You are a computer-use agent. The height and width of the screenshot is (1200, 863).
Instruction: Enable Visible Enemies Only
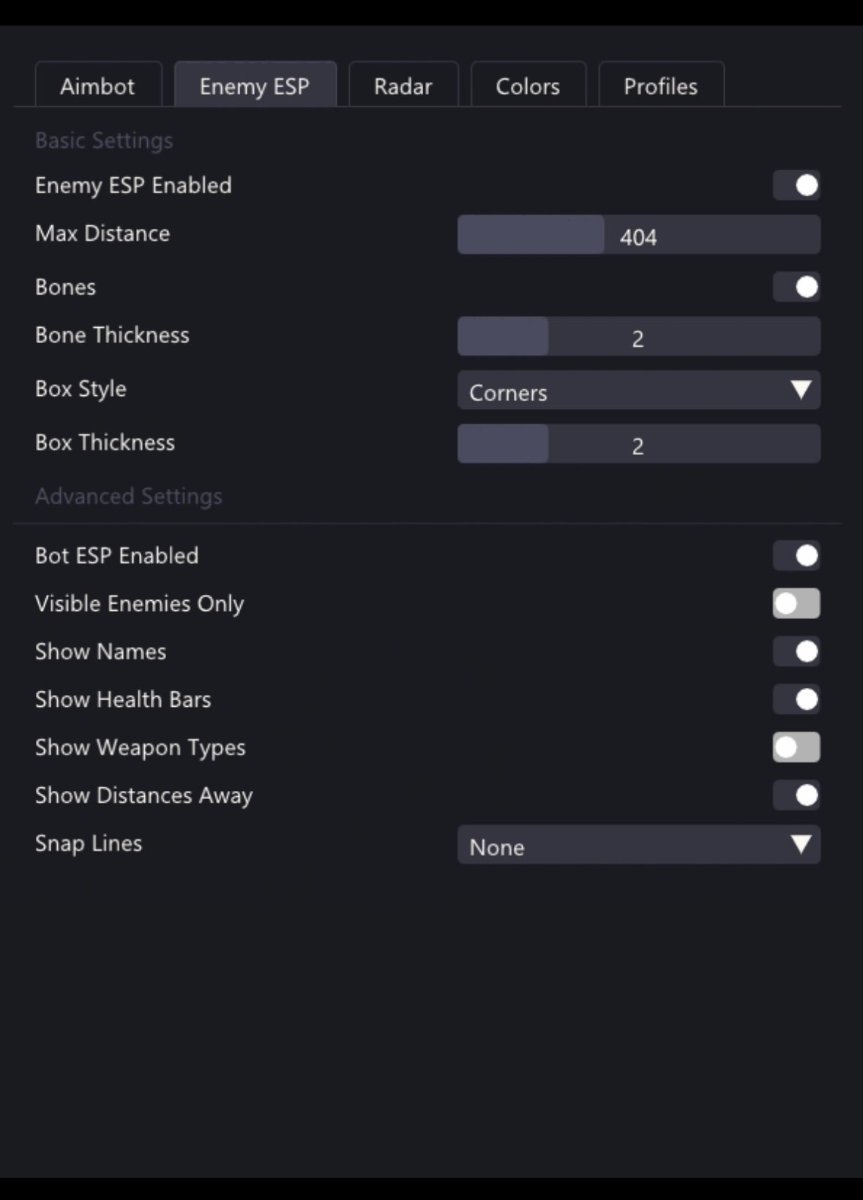pos(796,604)
